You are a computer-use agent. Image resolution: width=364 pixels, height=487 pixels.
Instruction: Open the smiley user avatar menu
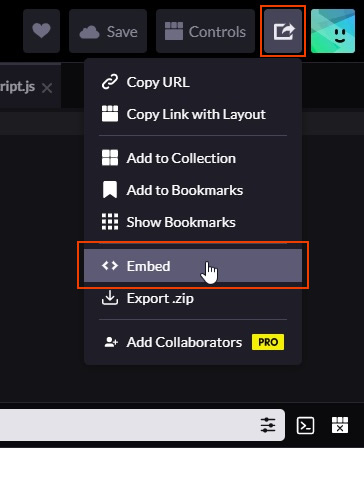333,31
